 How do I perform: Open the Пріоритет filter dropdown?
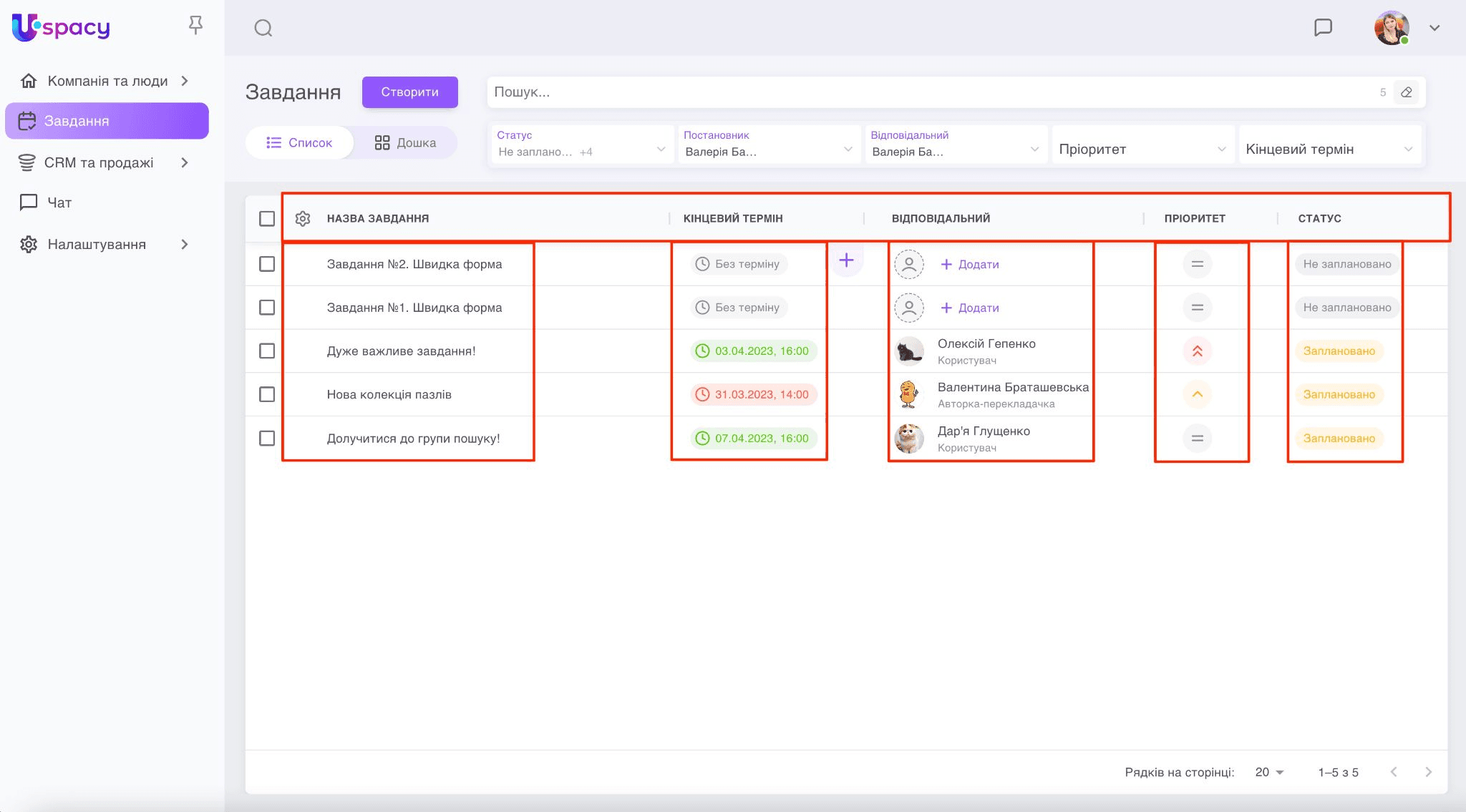pos(1142,149)
